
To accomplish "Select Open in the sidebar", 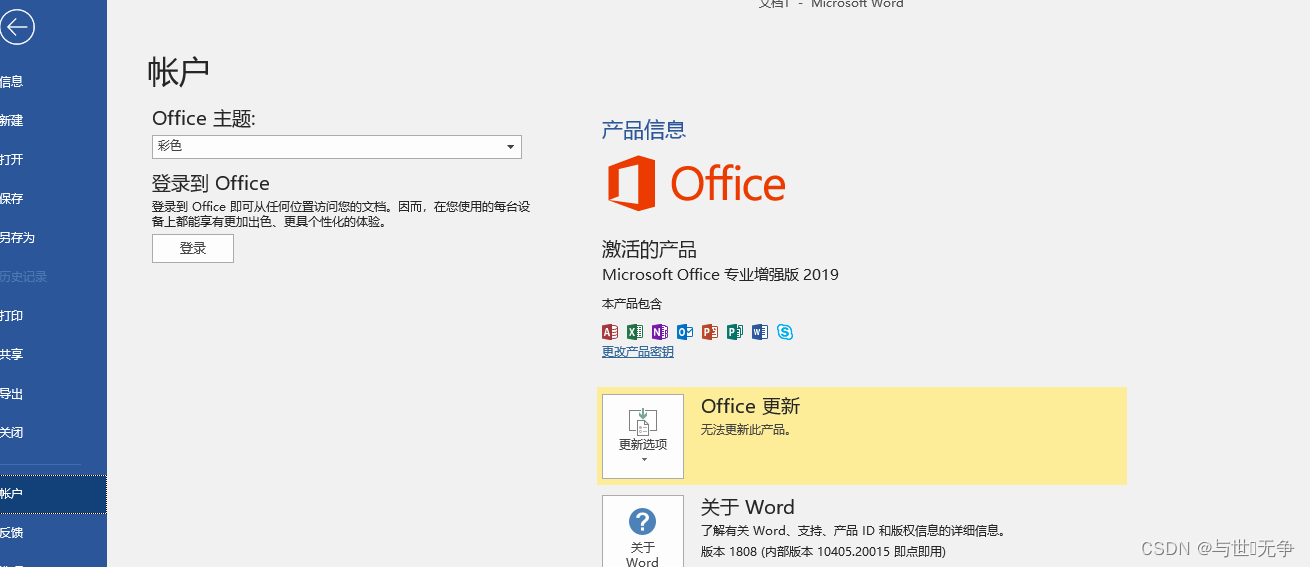I will coord(53,159).
